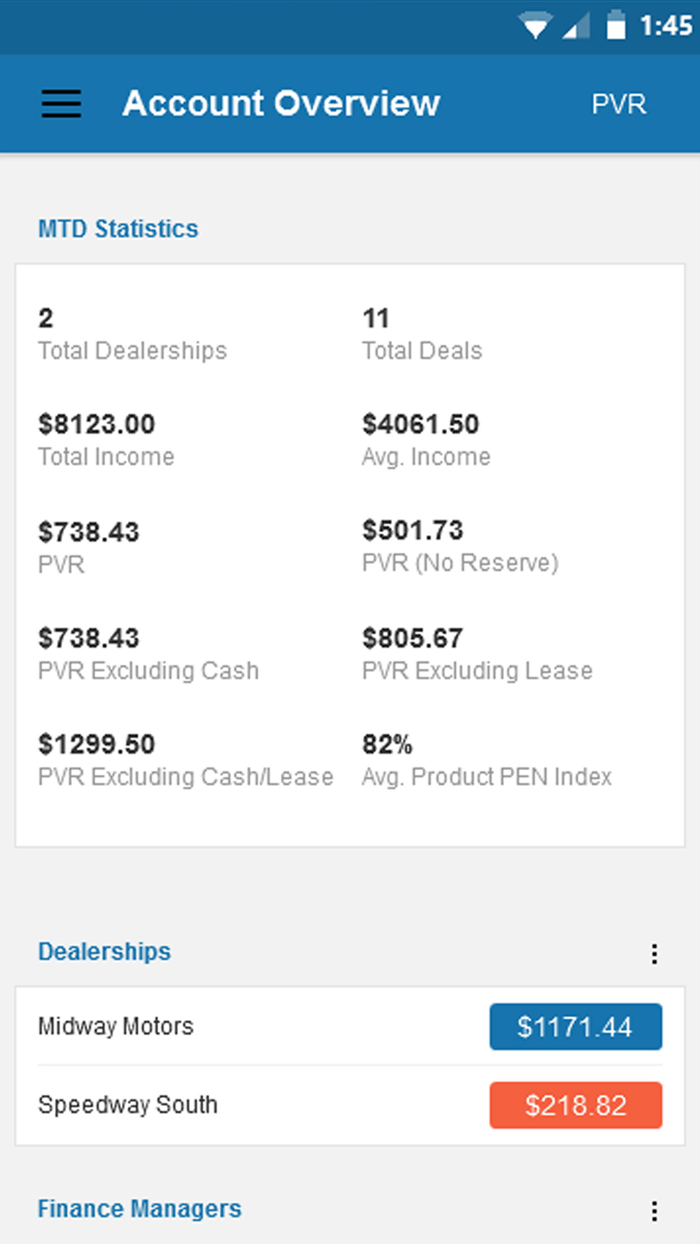Tap the Account Overview title
The height and width of the screenshot is (1244, 700).
pyautogui.click(x=280, y=103)
